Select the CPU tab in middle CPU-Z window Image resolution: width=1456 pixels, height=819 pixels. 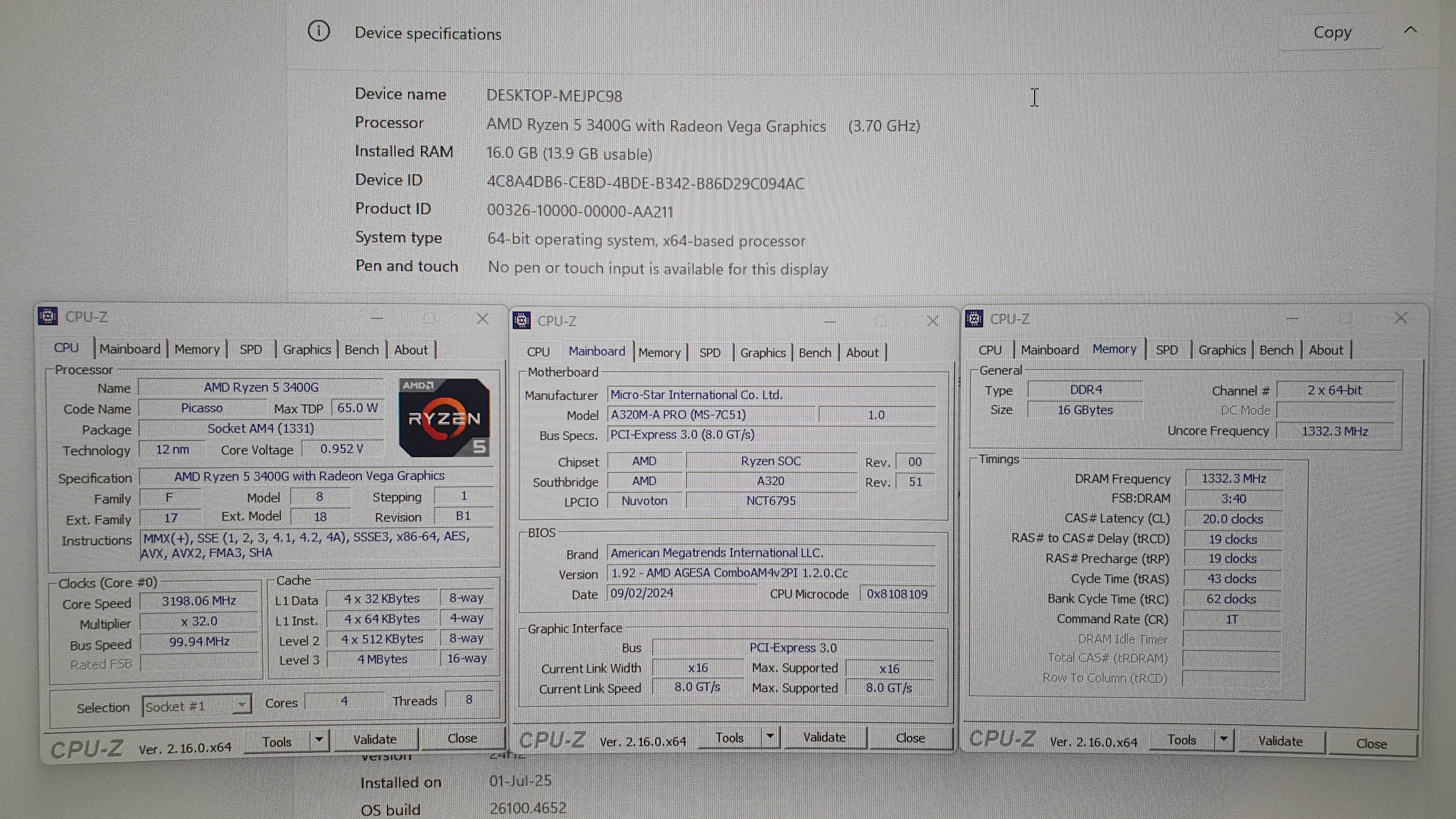coord(538,352)
